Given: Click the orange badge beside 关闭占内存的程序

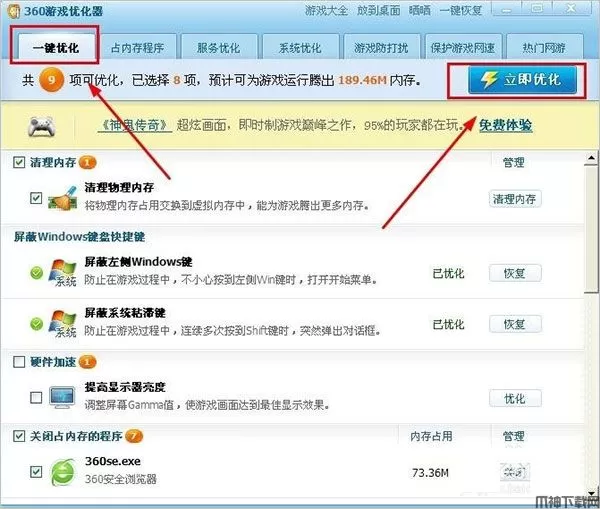Looking at the screenshot, I should (134, 436).
